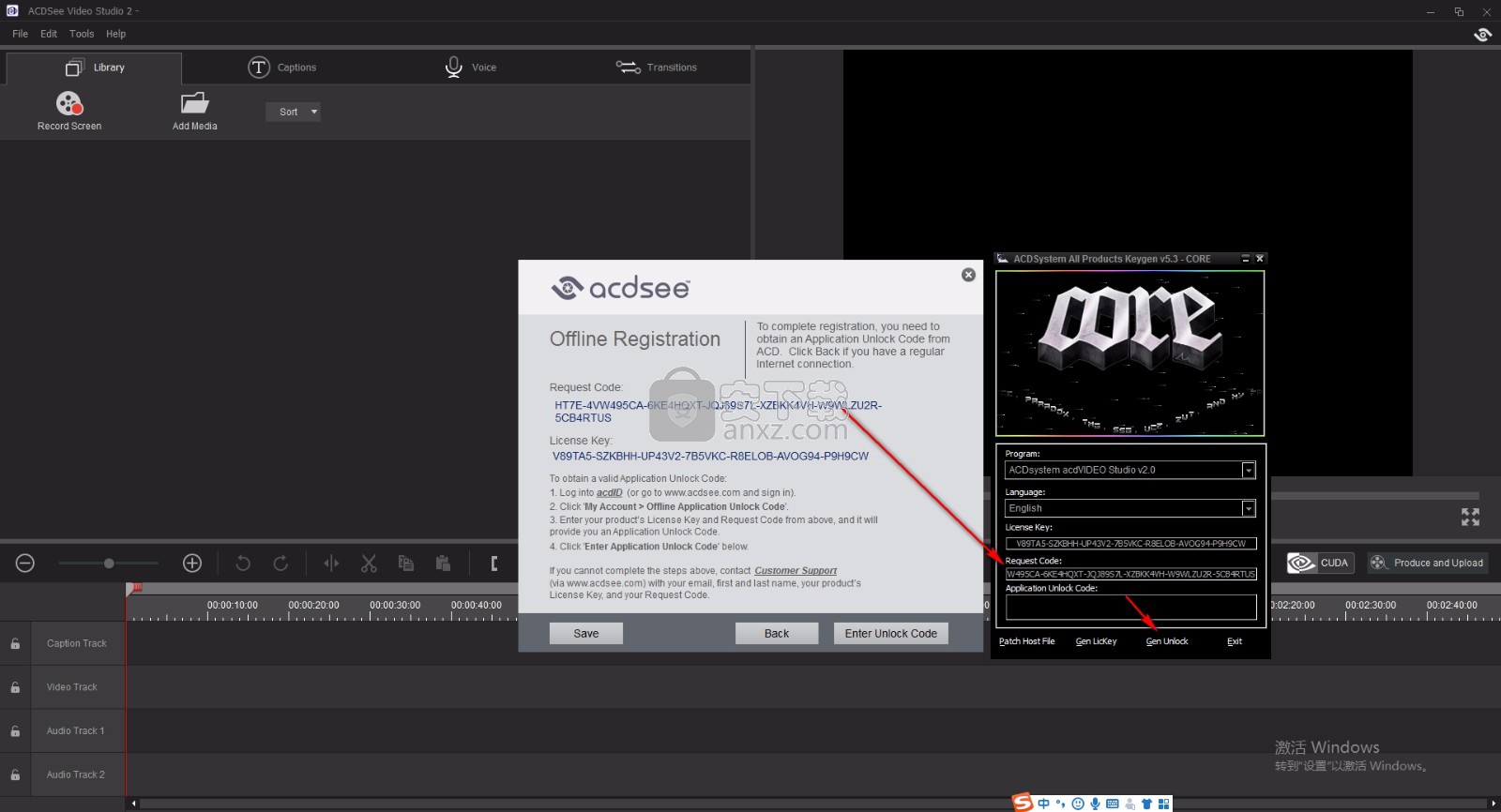The height and width of the screenshot is (812, 1501).
Task: Zoom out the timeline with minus icon
Action: tap(25, 563)
